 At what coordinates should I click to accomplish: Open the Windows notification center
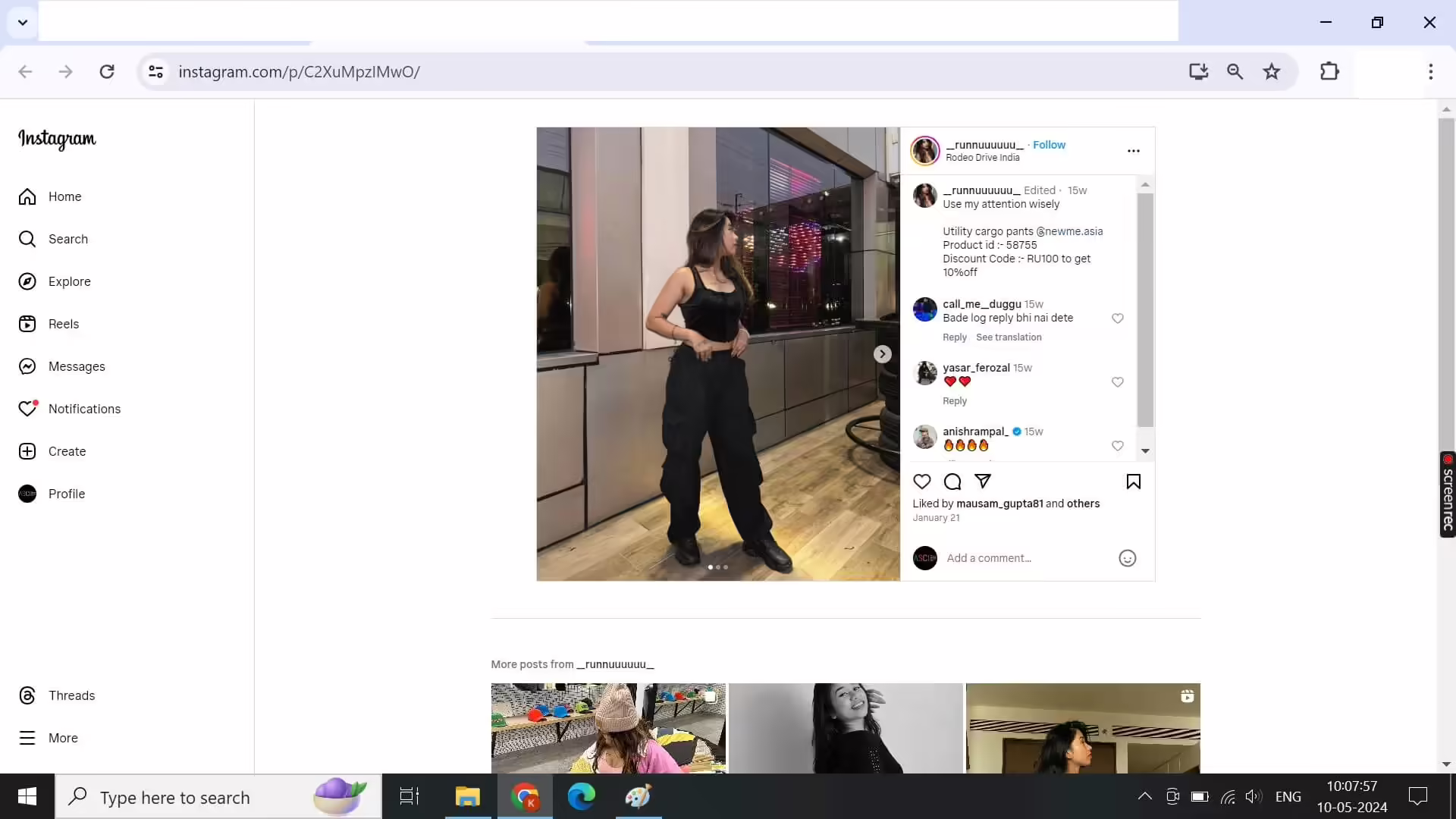[x=1418, y=796]
